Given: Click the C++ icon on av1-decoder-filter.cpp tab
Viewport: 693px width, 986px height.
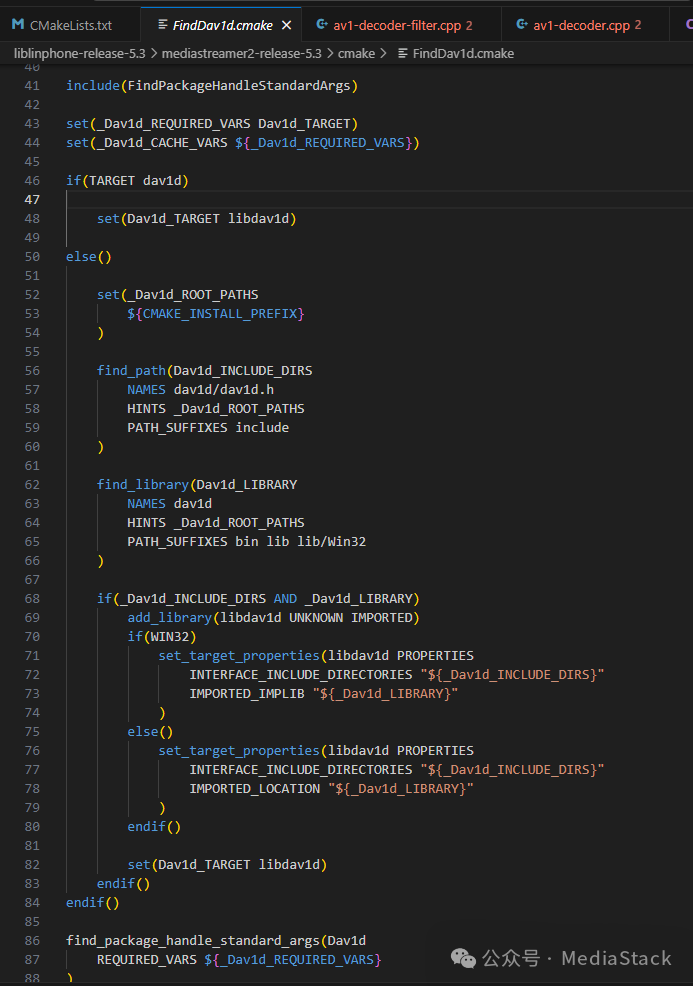Looking at the screenshot, I should [322, 25].
